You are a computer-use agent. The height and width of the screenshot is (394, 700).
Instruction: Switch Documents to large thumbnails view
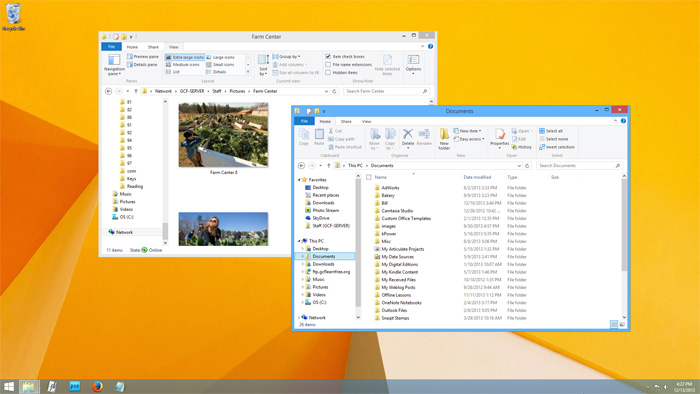point(622,324)
